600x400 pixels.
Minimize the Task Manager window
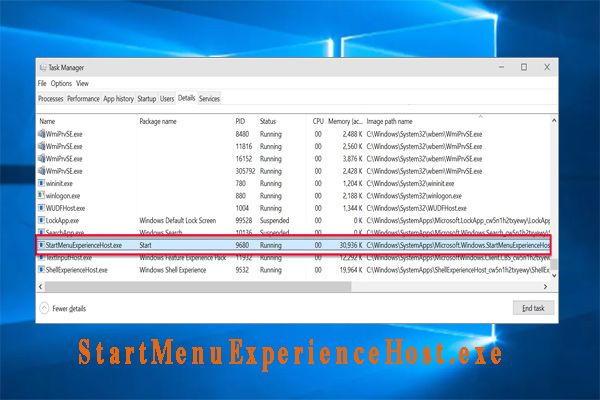tap(501, 67)
